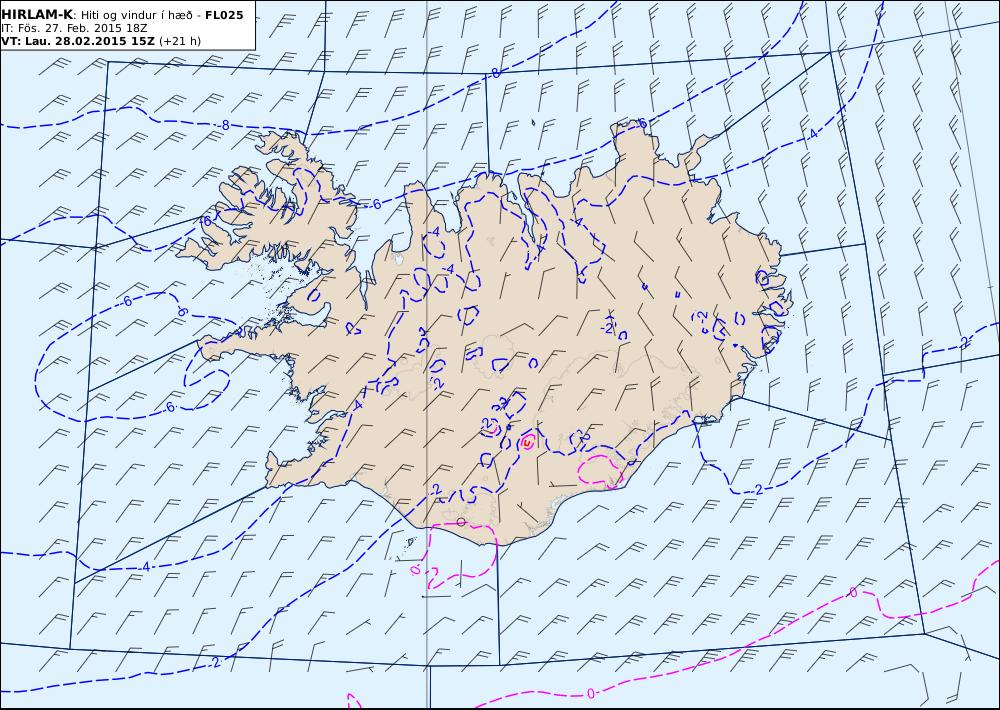Click the -8 label on top-center contour
The height and width of the screenshot is (710, 1000).
pyautogui.click(x=494, y=74)
